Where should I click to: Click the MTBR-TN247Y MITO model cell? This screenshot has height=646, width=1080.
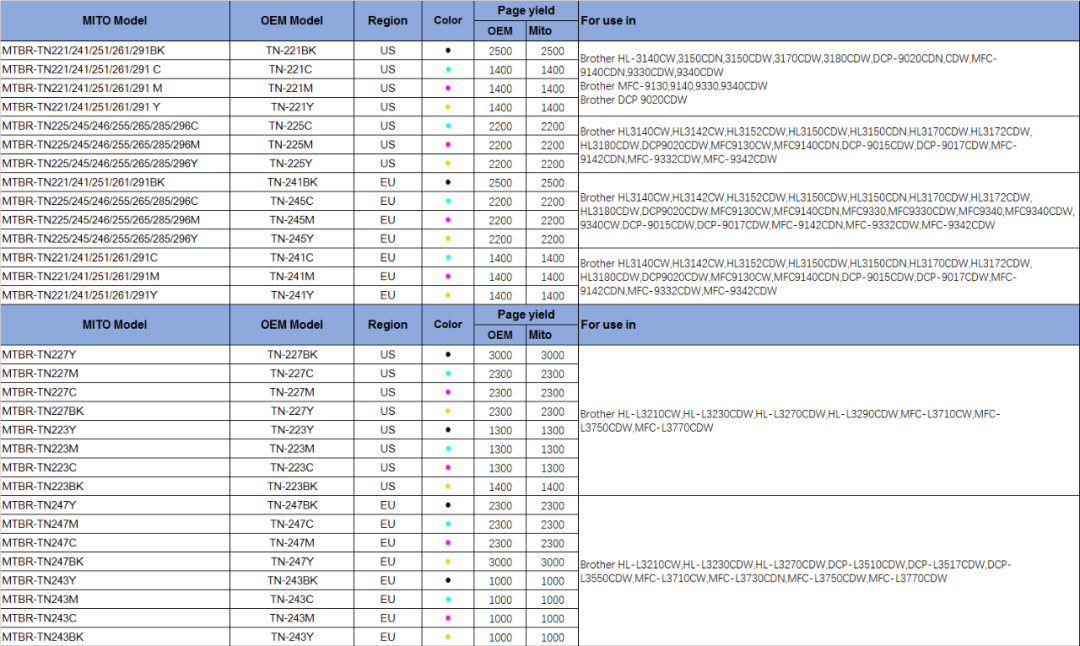tap(115, 505)
